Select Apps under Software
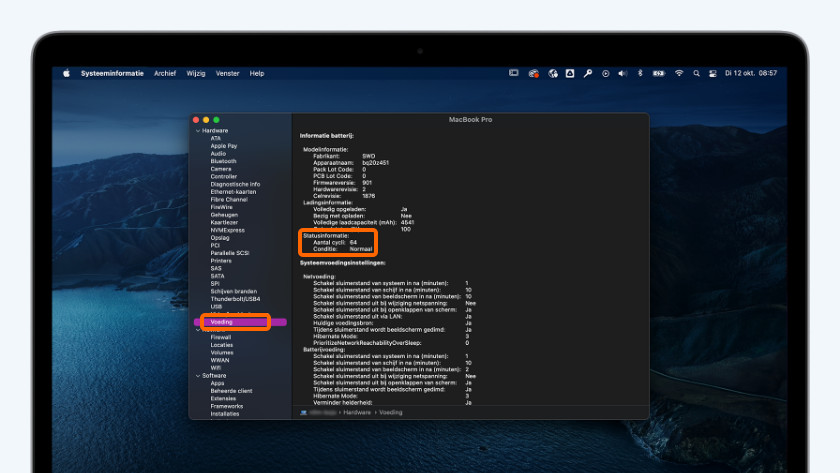 coord(217,384)
